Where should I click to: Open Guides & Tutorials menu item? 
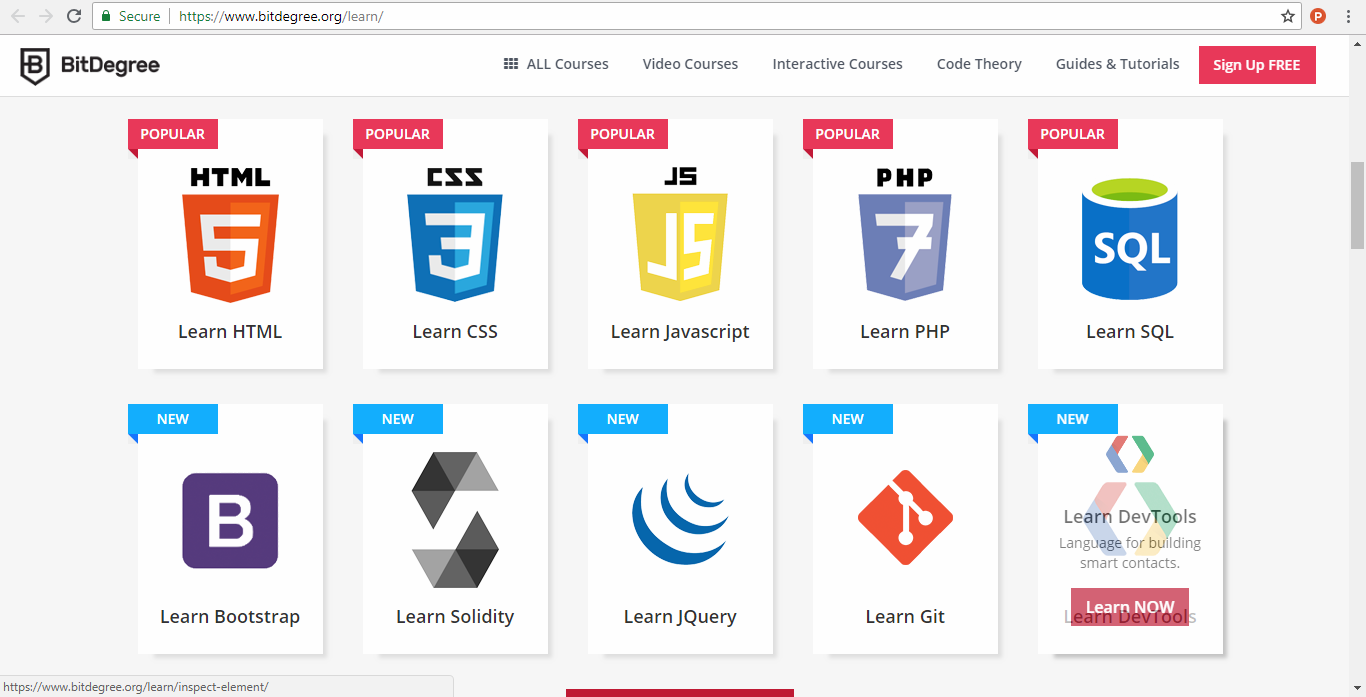pos(1118,64)
